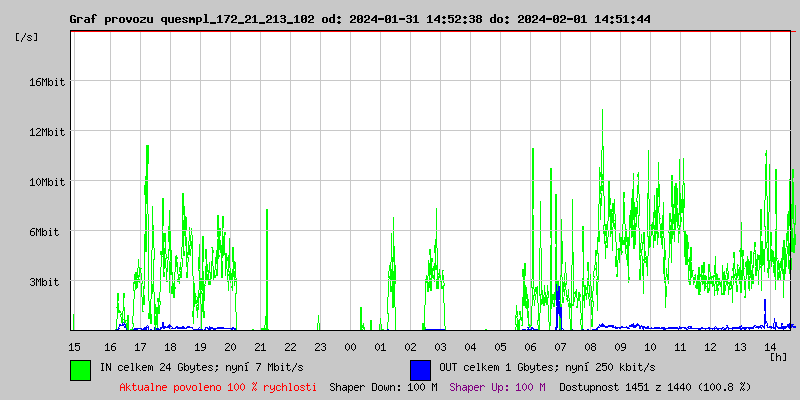Click the purple 'Shaper Up: 100 M' text
The width and height of the screenshot is (800, 400).
point(497,387)
